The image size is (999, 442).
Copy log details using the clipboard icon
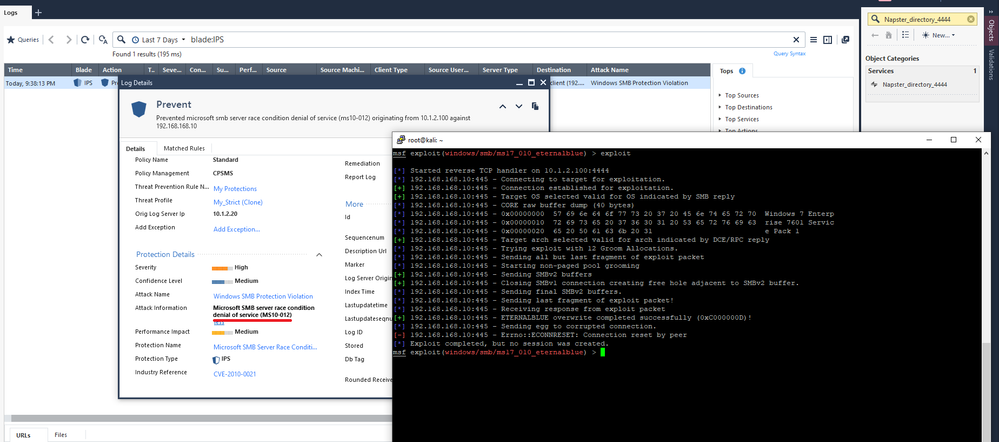click(x=535, y=106)
